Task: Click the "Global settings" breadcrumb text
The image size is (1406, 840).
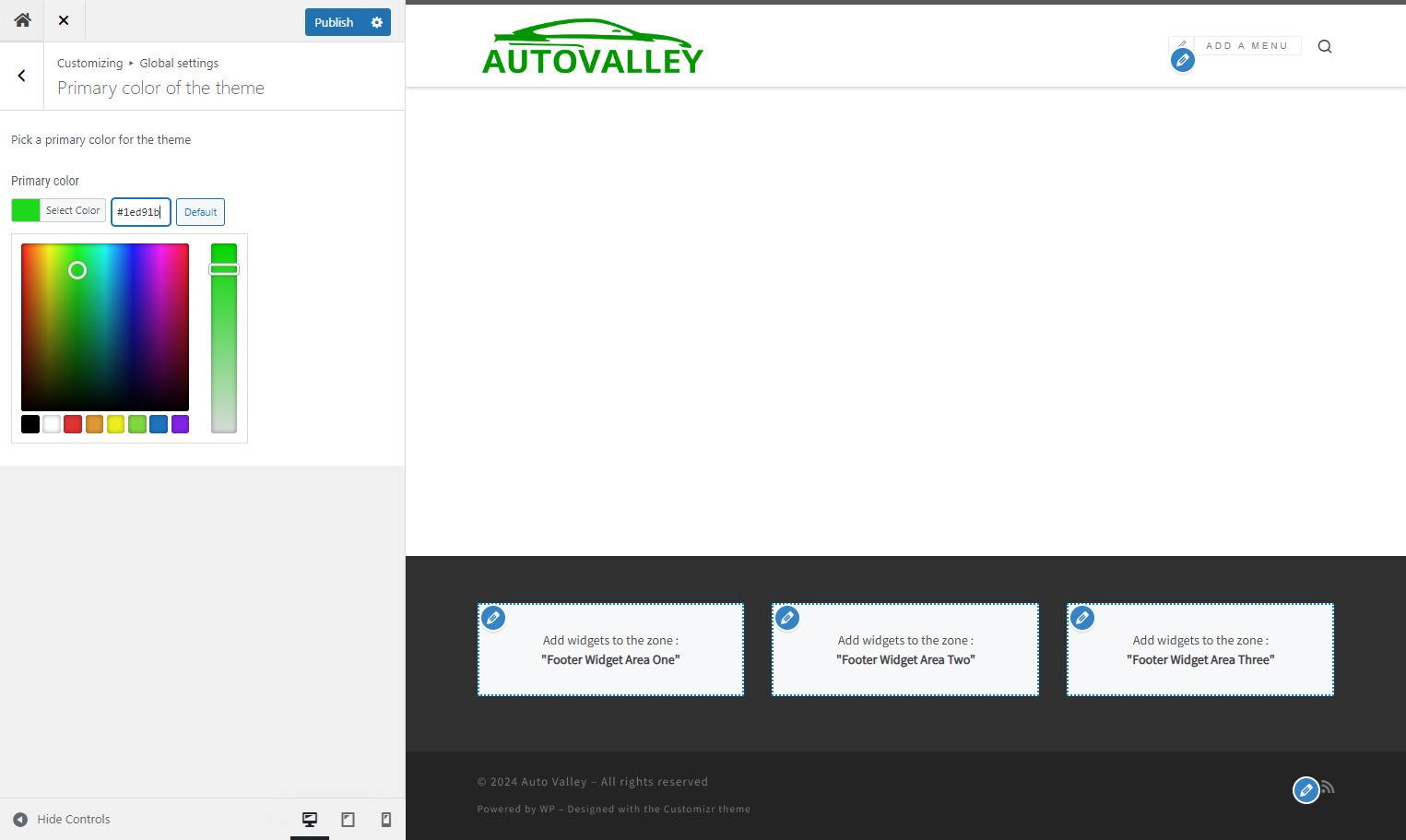Action: tap(179, 63)
